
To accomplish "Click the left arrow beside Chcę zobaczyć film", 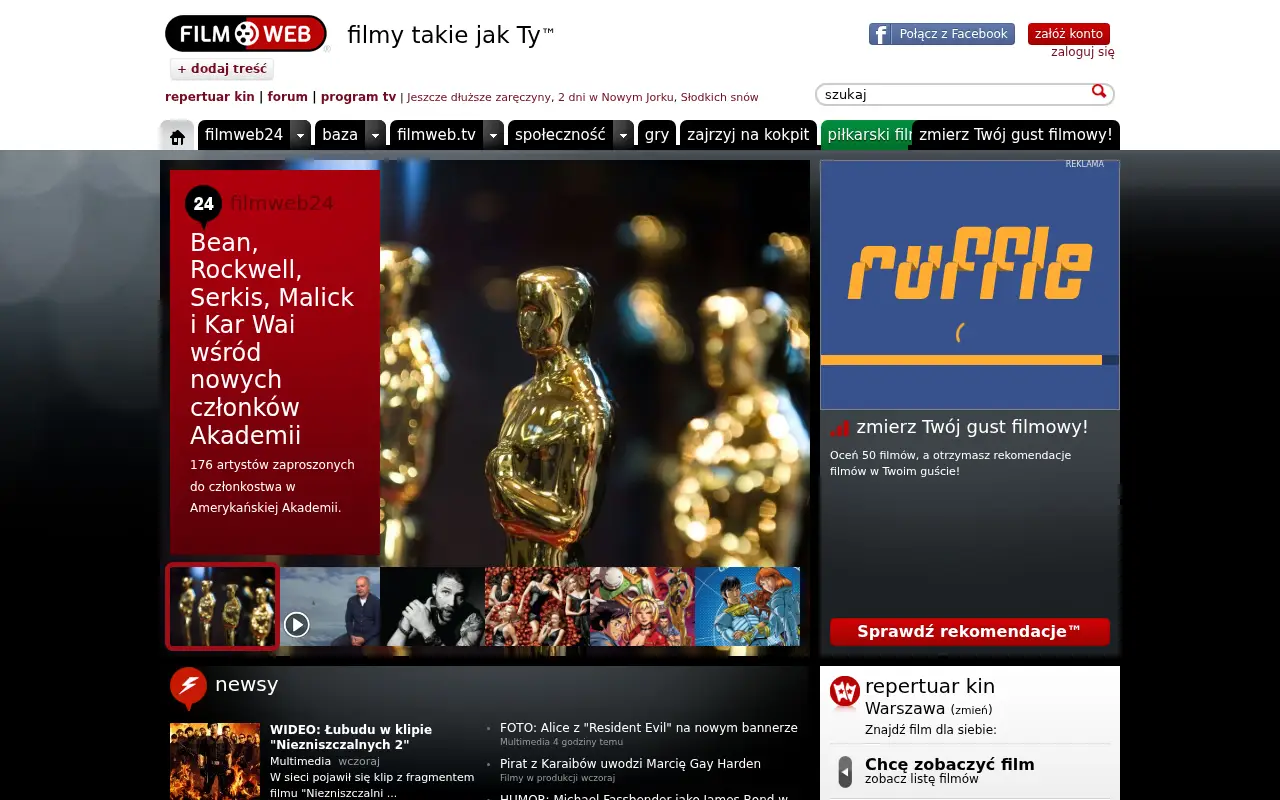I will (x=845, y=772).
